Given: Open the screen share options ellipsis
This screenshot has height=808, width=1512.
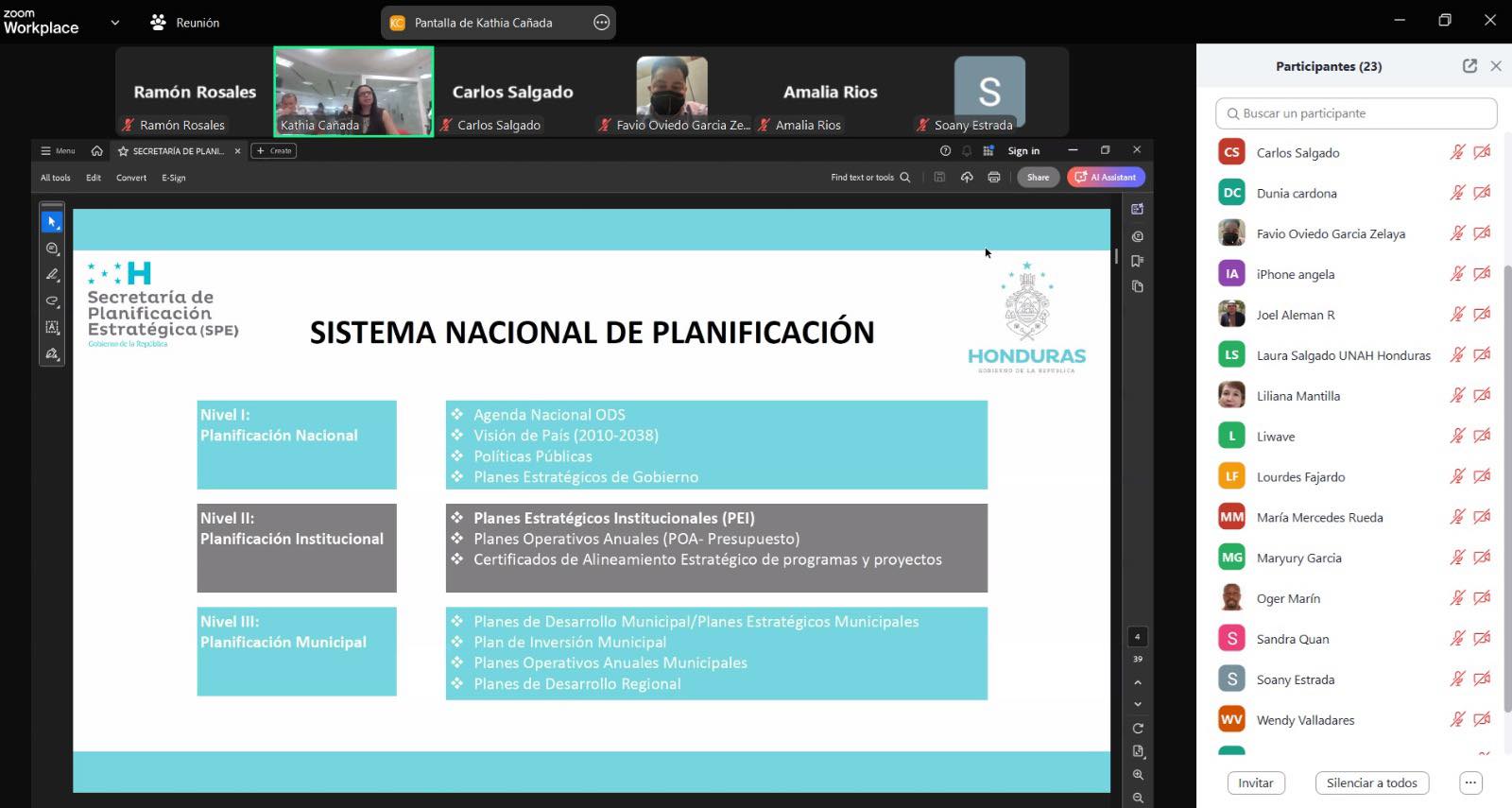Looking at the screenshot, I should click(x=601, y=23).
